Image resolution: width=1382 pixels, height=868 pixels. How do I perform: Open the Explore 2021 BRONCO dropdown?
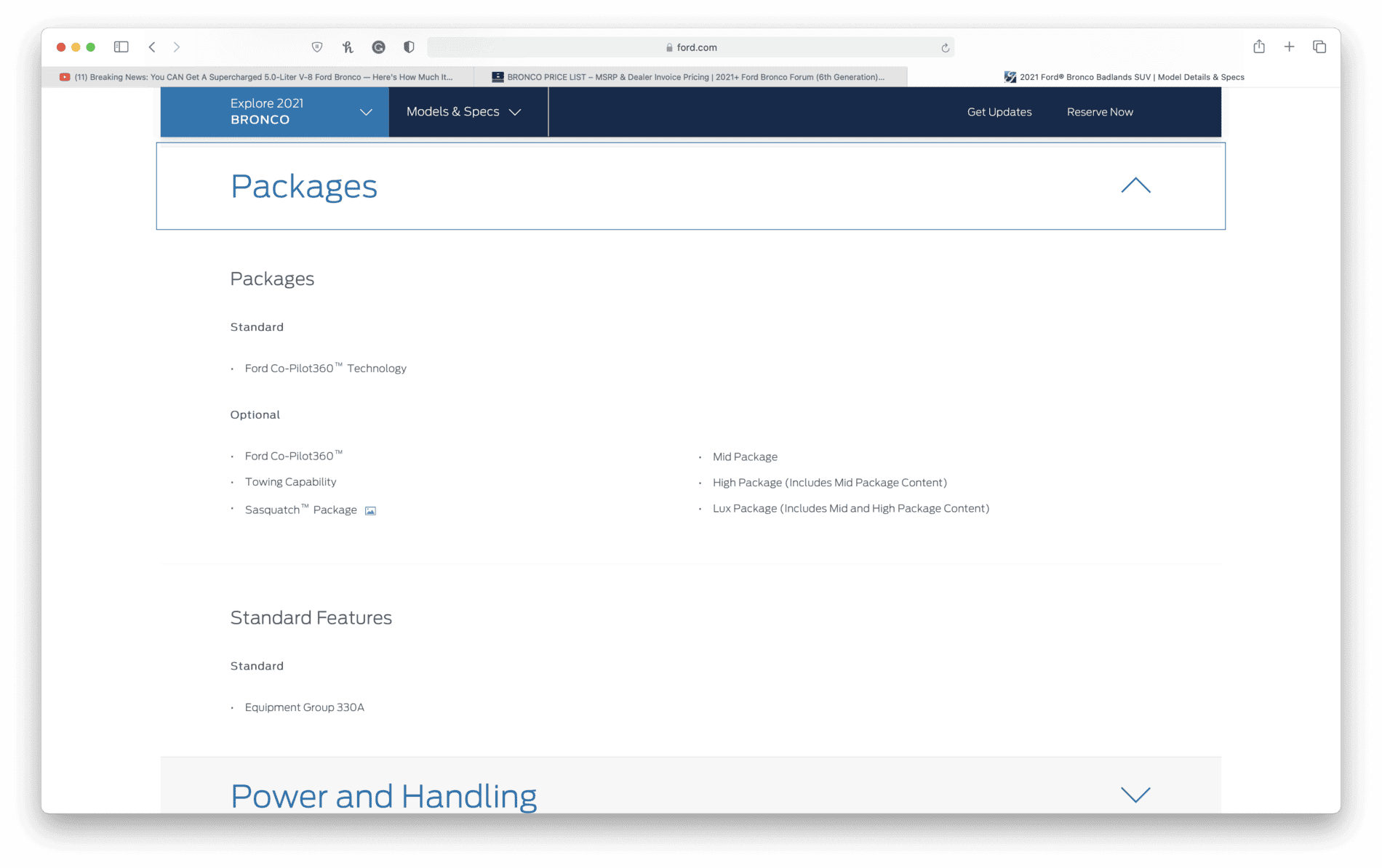coord(274,112)
